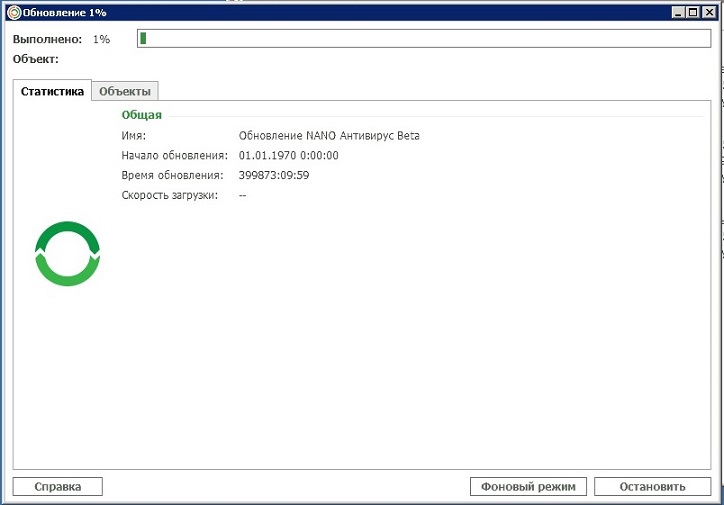Close the update window
Viewport: 724px width, 505px height.
[x=707, y=11]
